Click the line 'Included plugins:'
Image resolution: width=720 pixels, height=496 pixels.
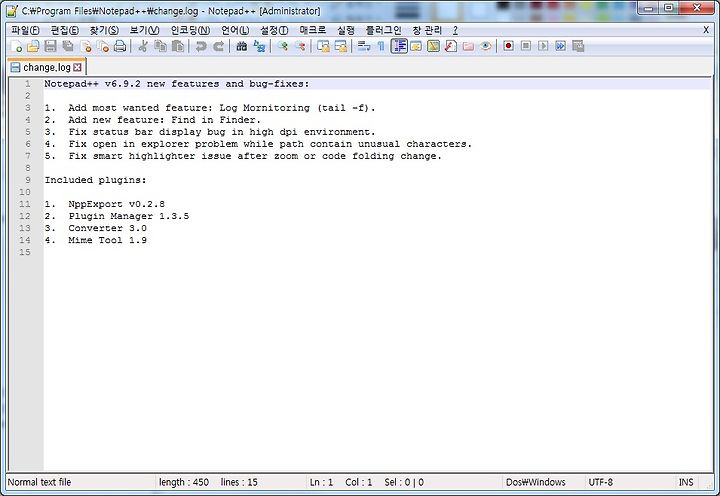coord(96,180)
